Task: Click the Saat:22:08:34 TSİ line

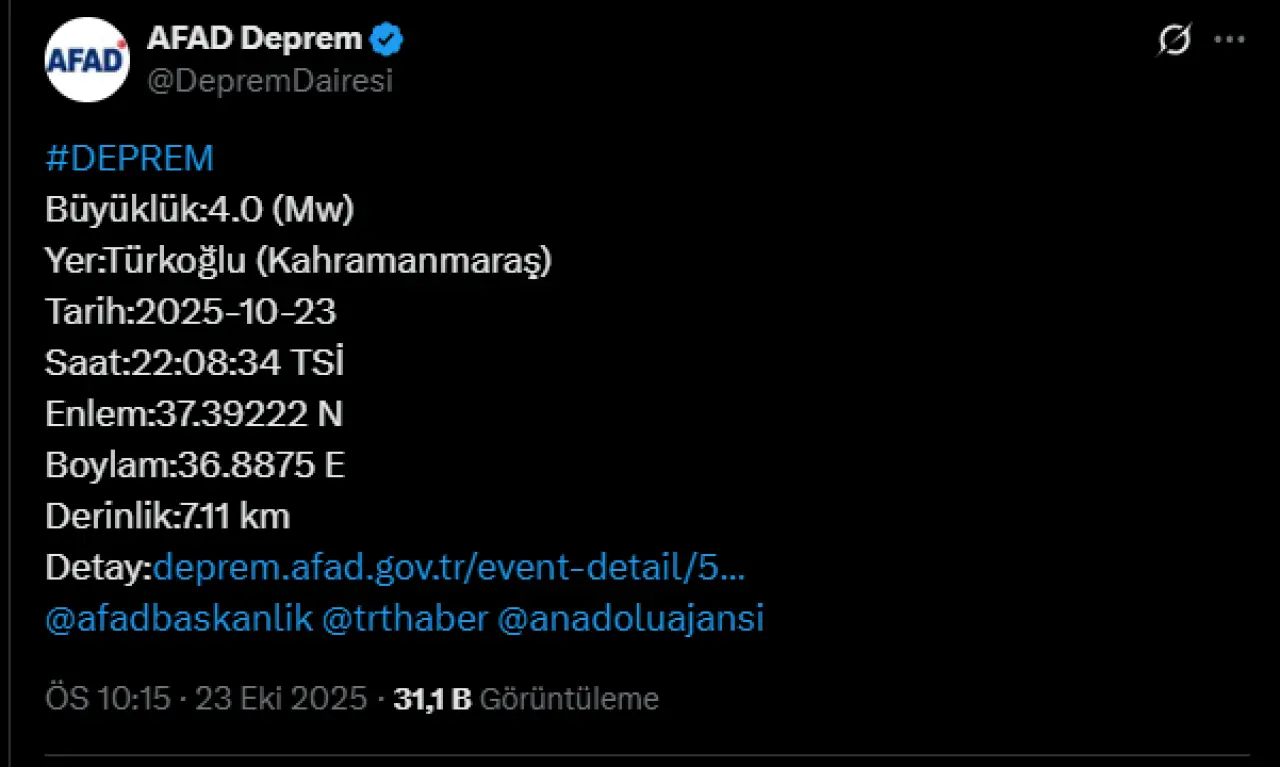Action: coord(194,363)
